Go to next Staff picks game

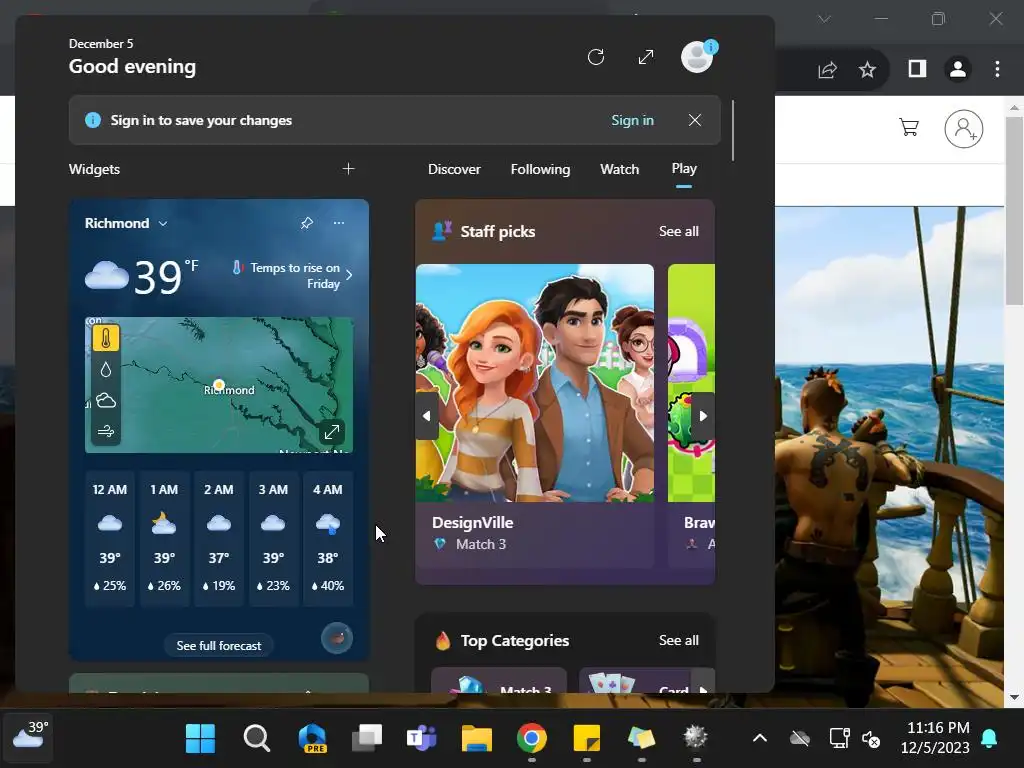(x=703, y=416)
